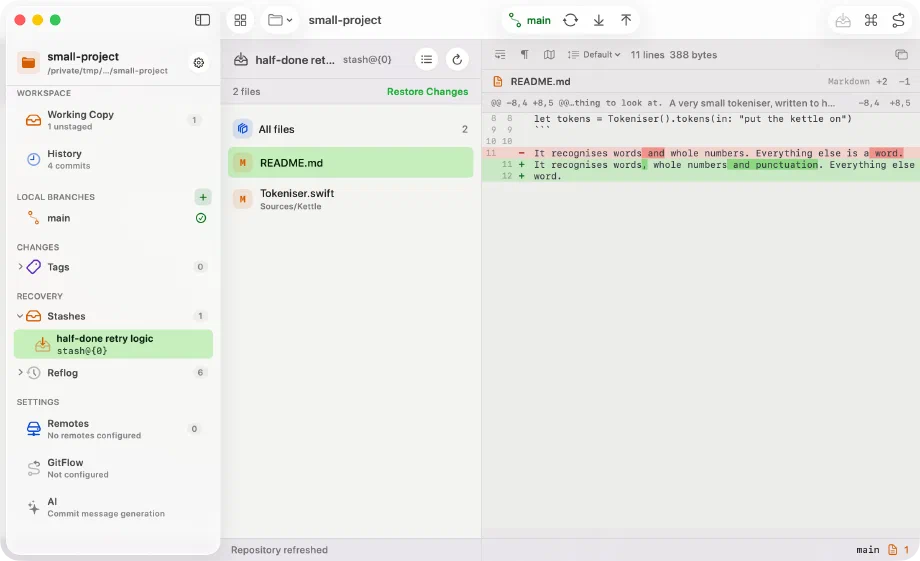The width and height of the screenshot is (920, 561).
Task: Click the +2 added lines counter
Action: pyautogui.click(x=881, y=82)
